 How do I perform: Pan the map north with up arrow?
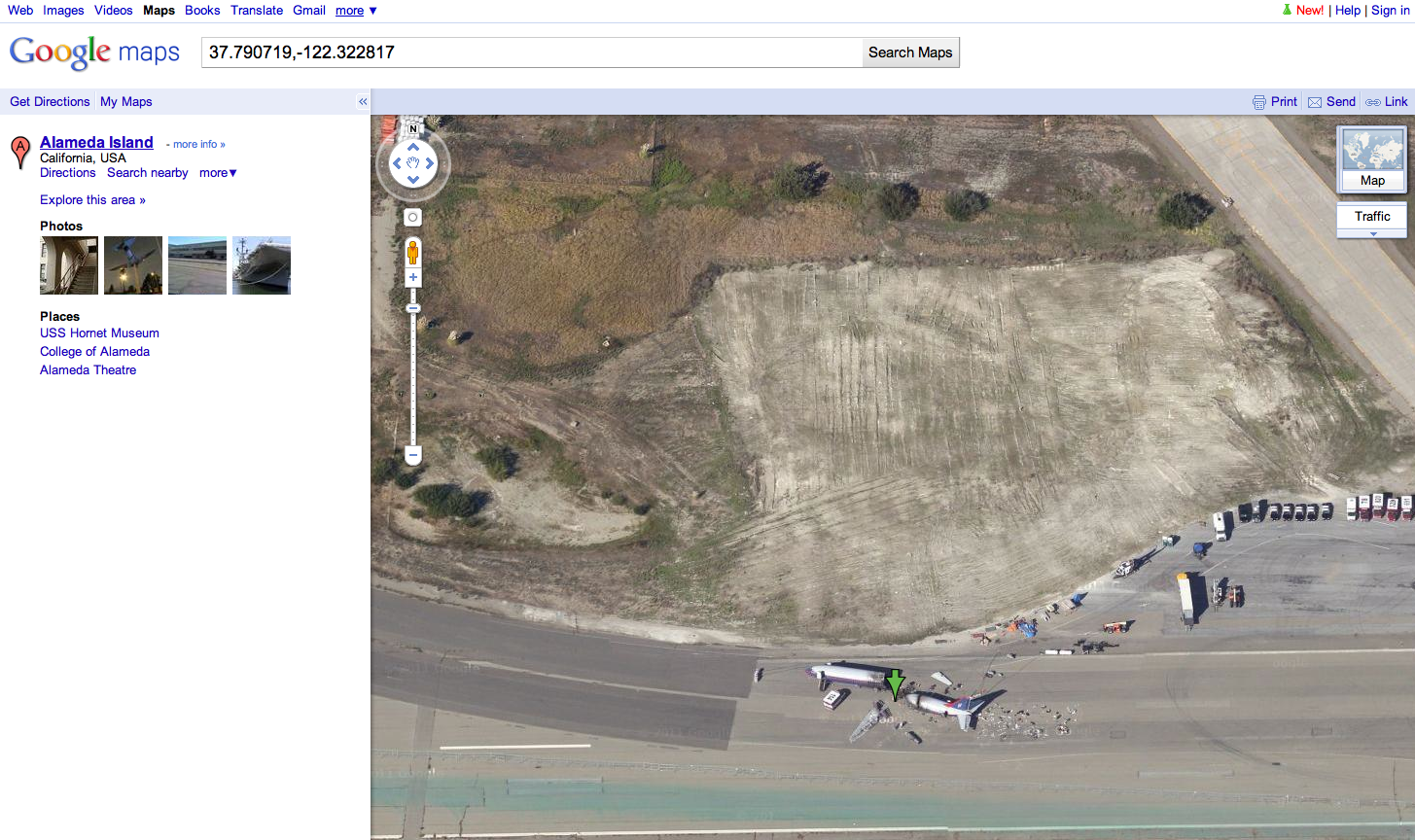[413, 148]
